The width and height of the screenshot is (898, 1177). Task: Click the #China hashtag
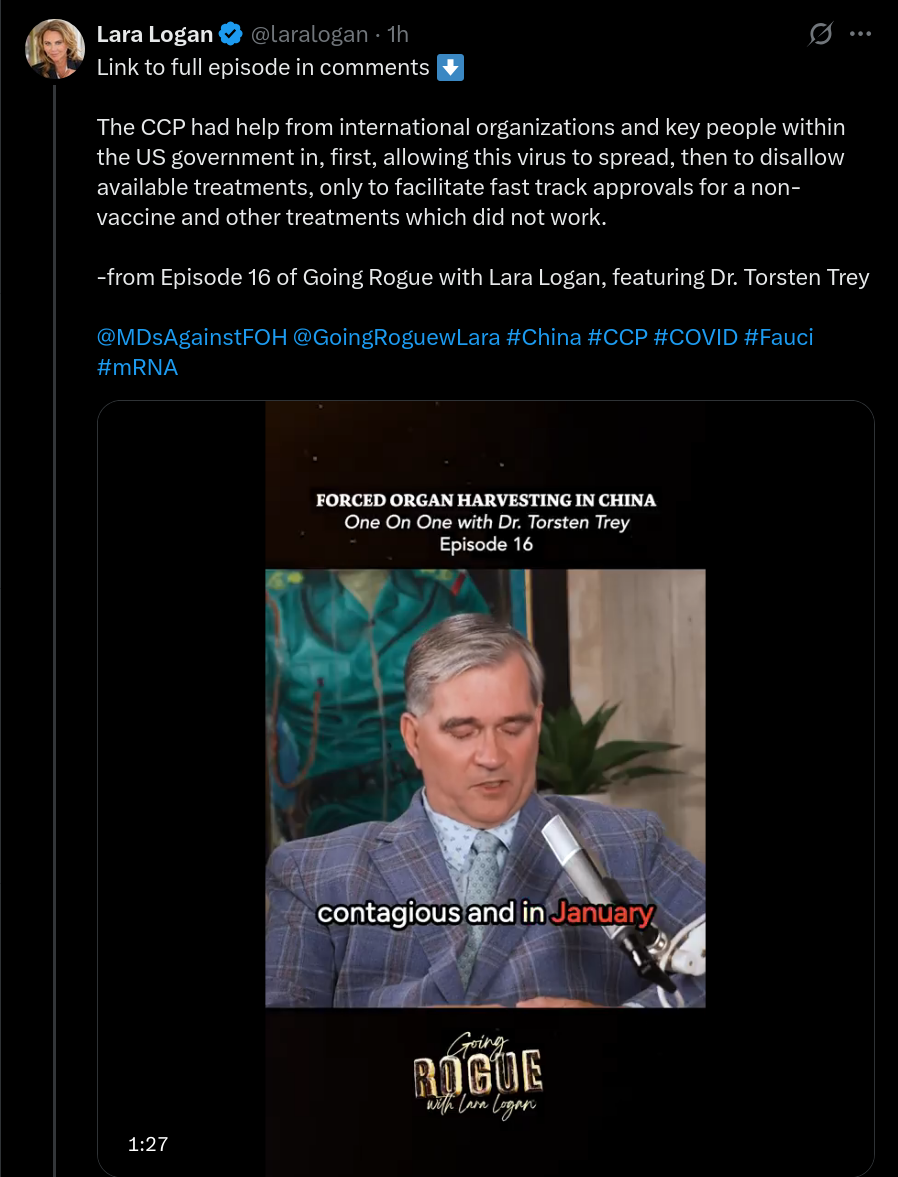[x=544, y=337]
